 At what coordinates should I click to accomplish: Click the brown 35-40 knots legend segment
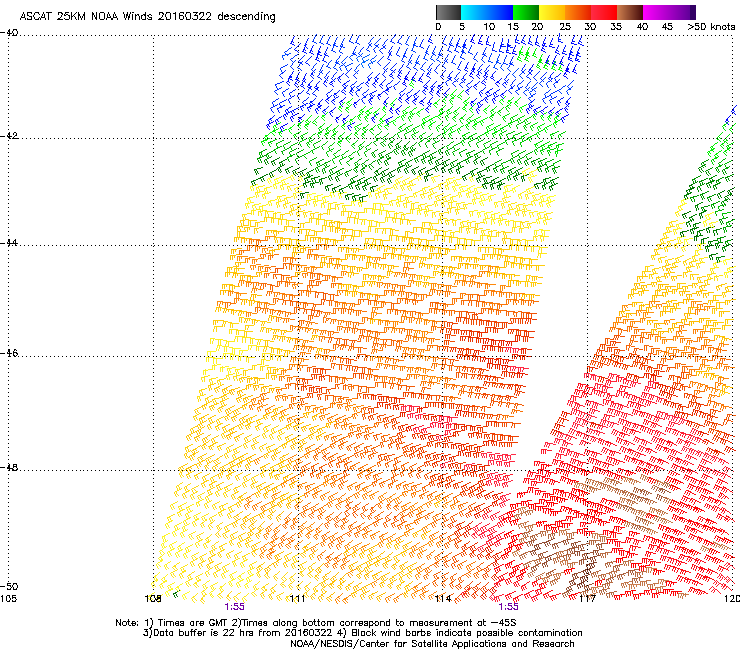[630, 12]
